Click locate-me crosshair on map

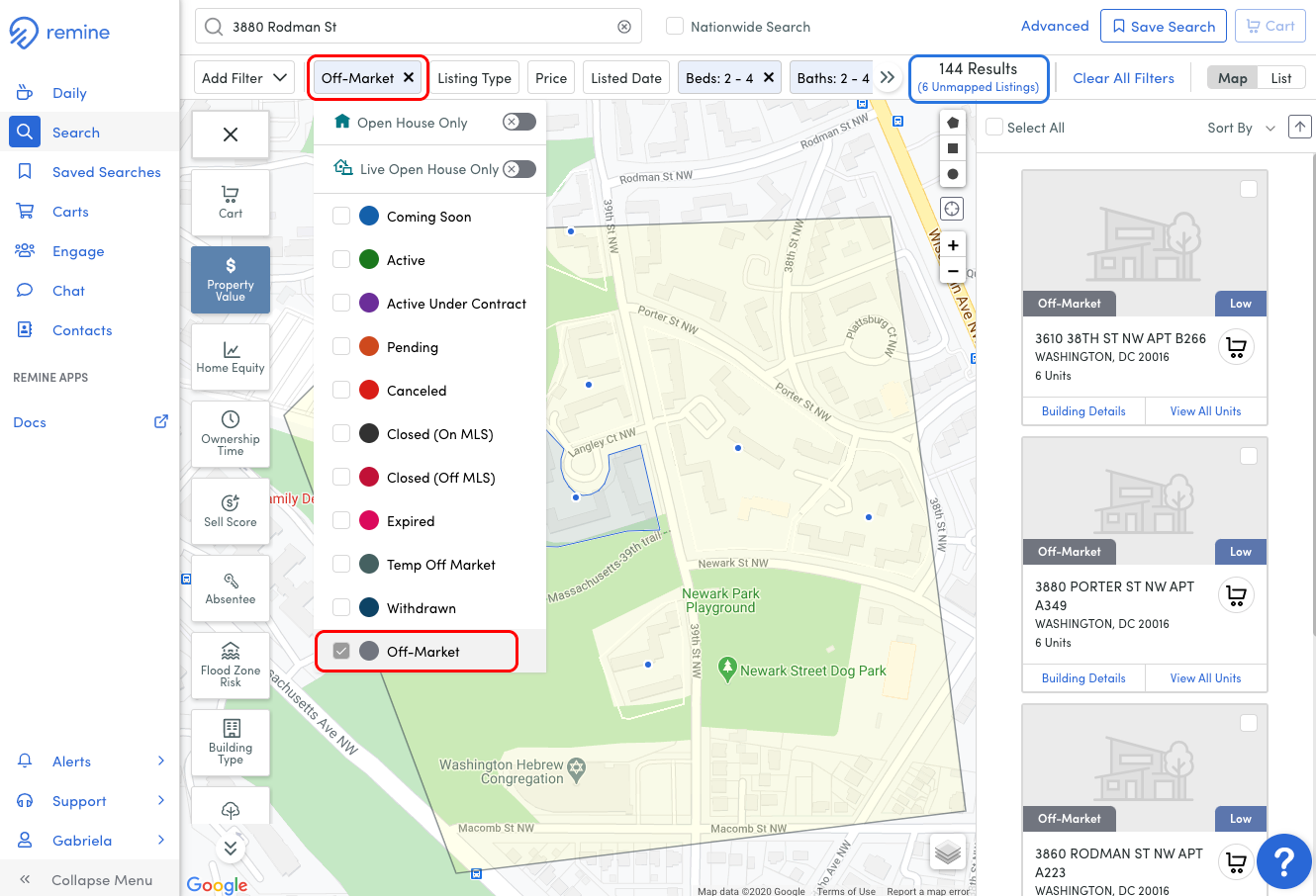[x=952, y=209]
